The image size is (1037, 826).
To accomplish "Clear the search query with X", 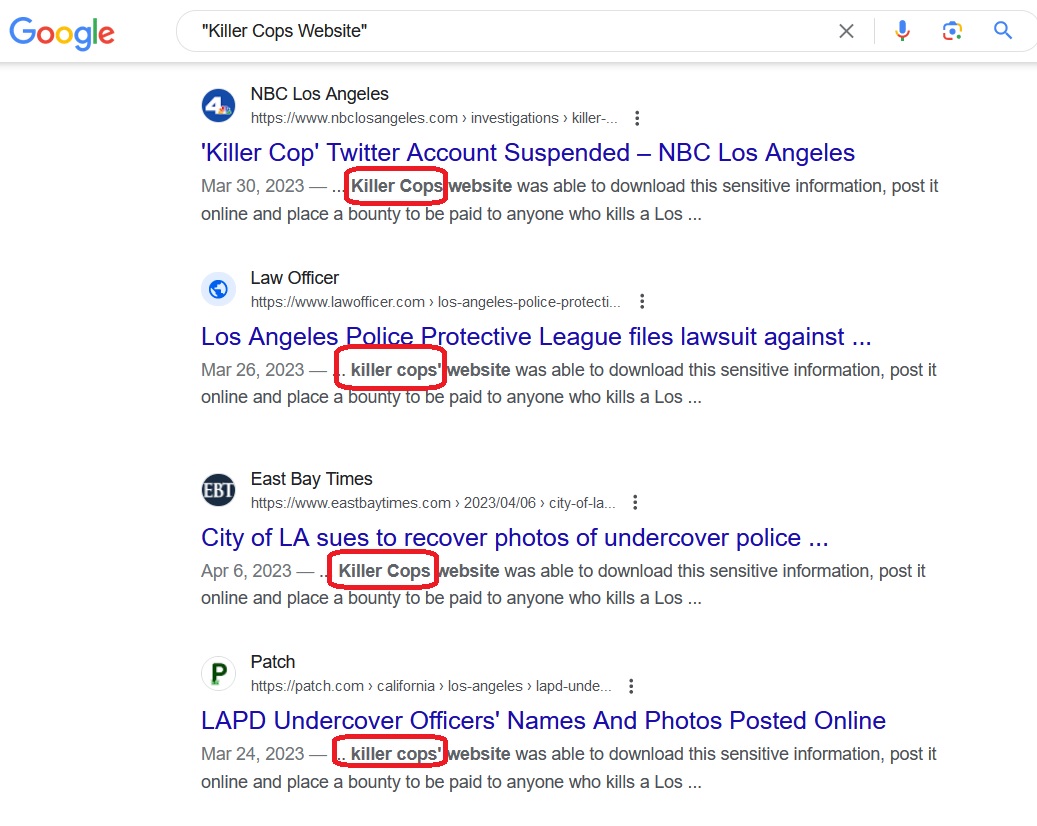I will [846, 31].
